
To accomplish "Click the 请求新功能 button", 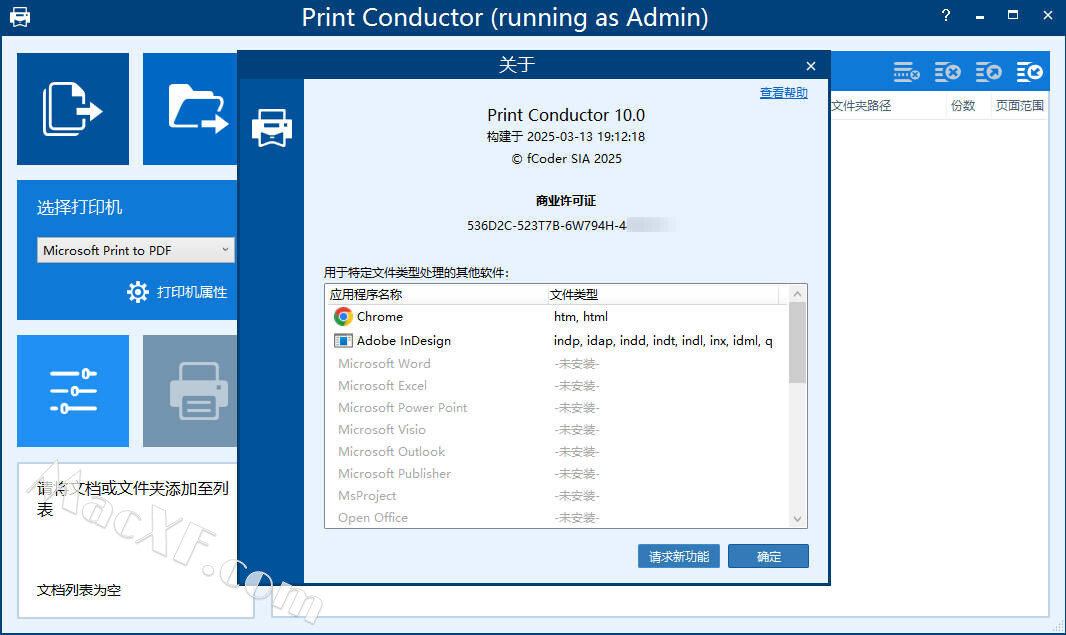I will pyautogui.click(x=678, y=556).
